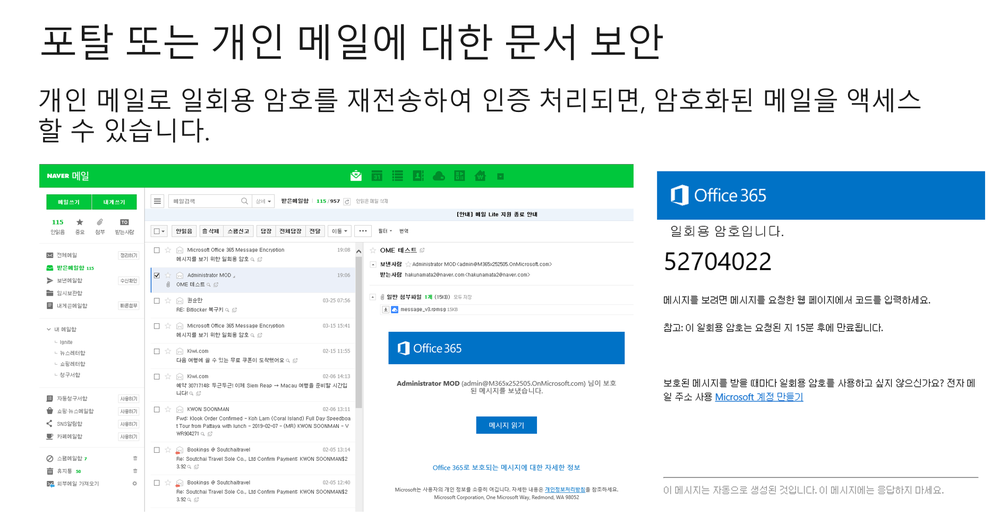The image size is (1000, 525).
Task: Refresh the inbox with the reload icon
Action: [x=347, y=201]
